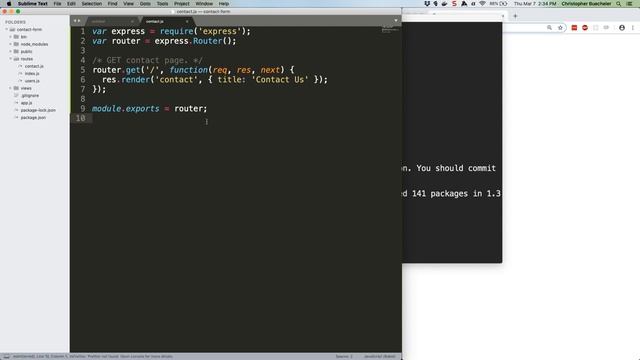The height and width of the screenshot is (360, 640).
Task: Close the contact.js editor tab
Action: (187, 21)
